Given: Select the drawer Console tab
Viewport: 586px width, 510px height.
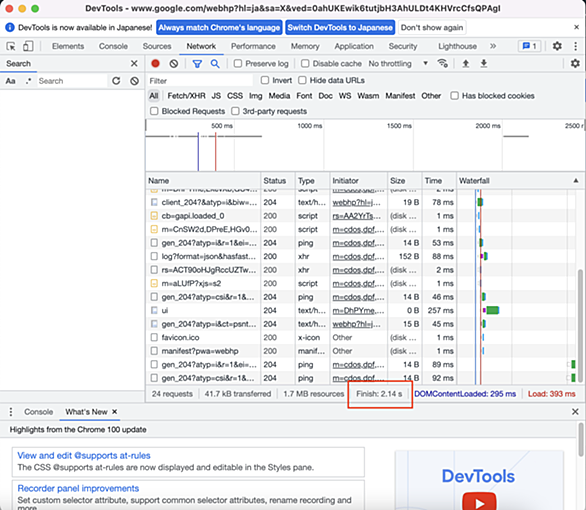Looking at the screenshot, I should (x=38, y=412).
